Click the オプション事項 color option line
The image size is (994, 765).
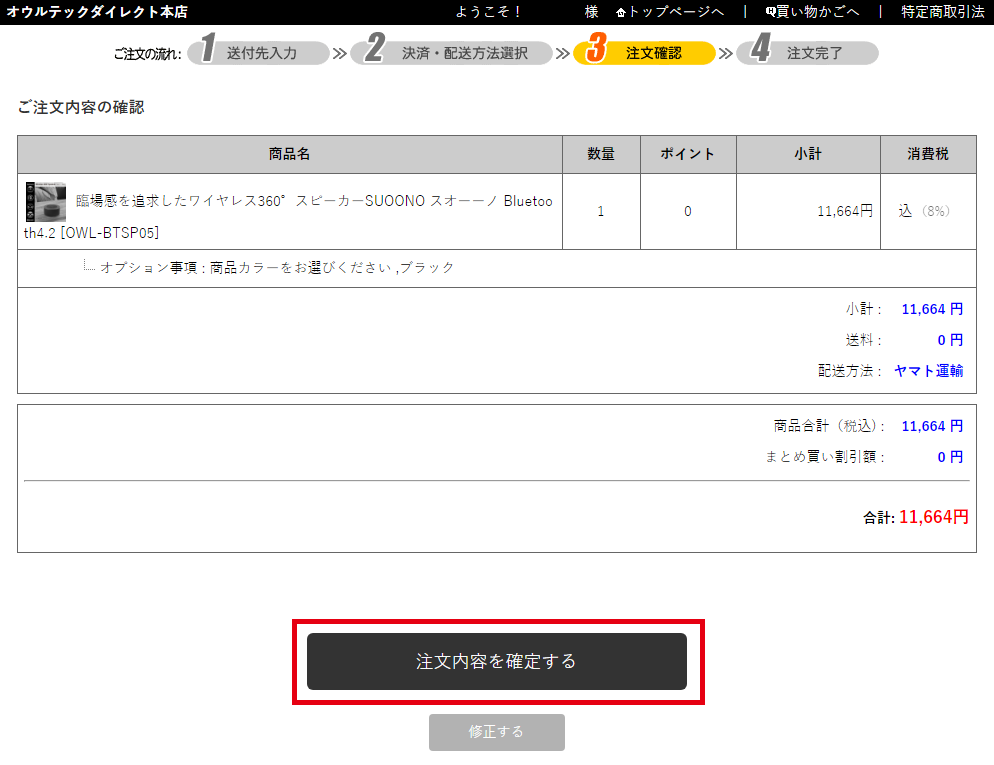(277, 268)
